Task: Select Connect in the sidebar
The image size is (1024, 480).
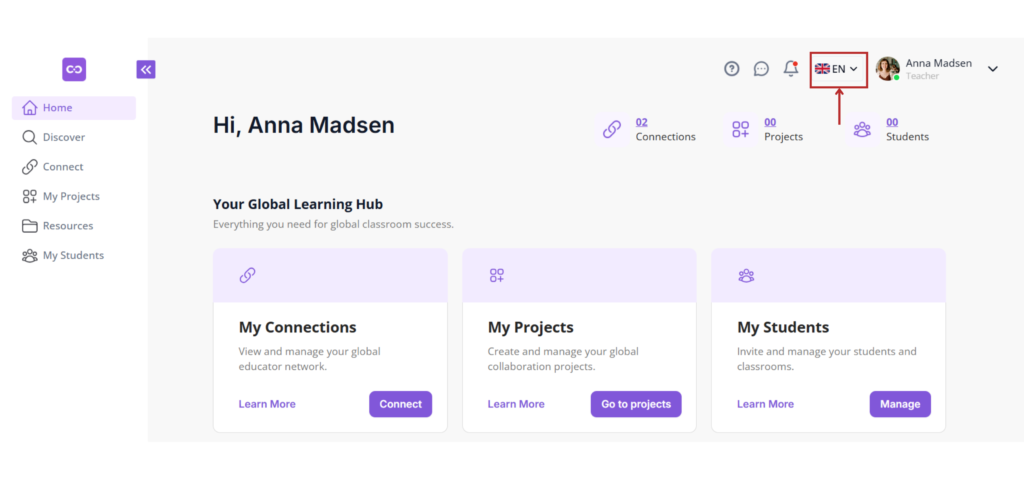Action: point(62,167)
